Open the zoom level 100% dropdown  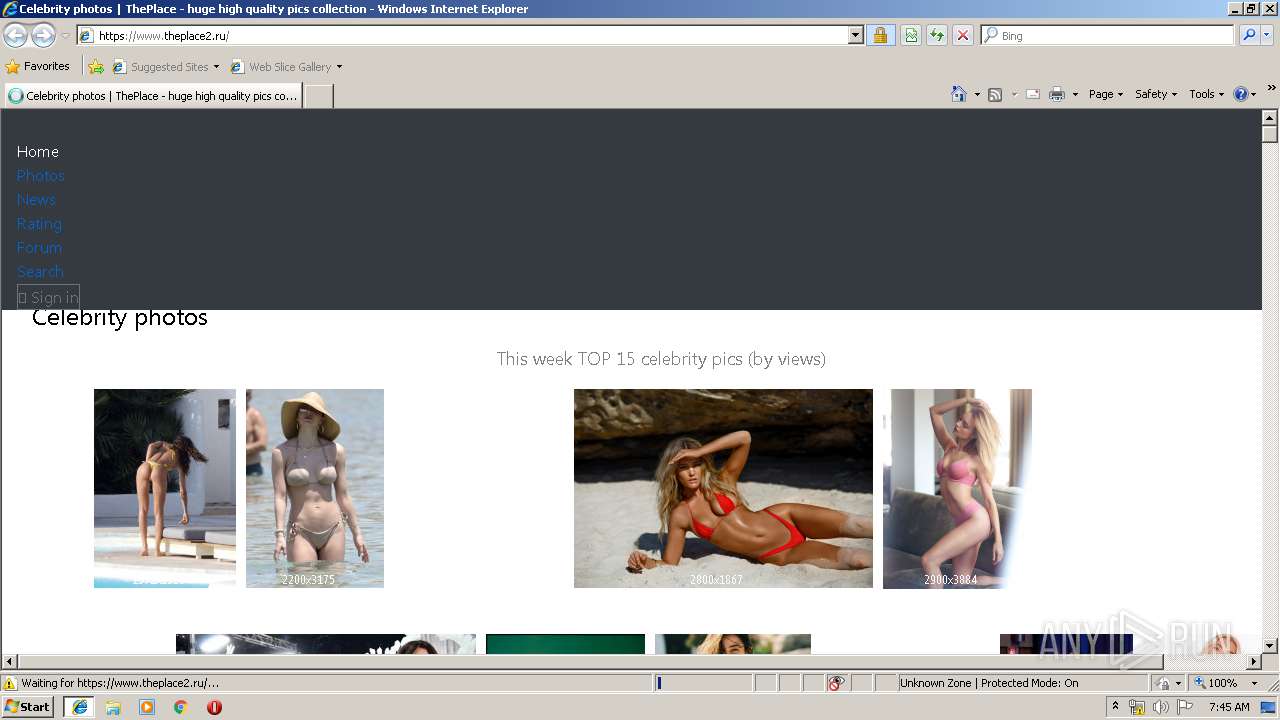(x=1254, y=683)
